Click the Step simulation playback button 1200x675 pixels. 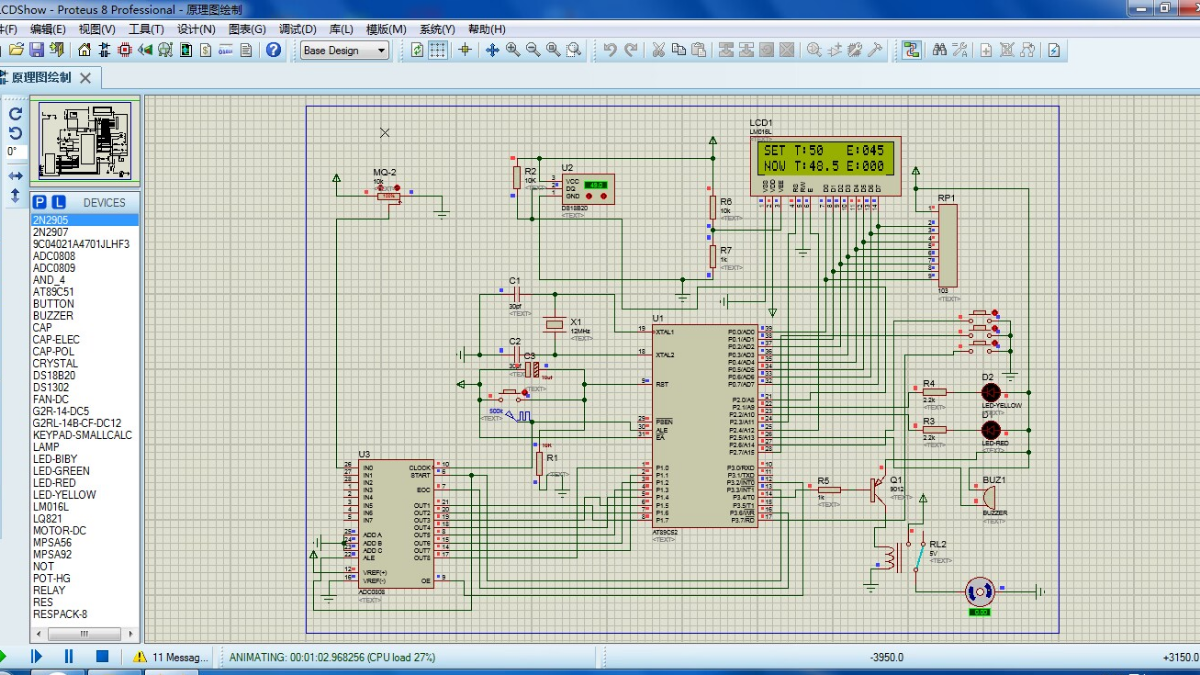pyautogui.click(x=36, y=657)
